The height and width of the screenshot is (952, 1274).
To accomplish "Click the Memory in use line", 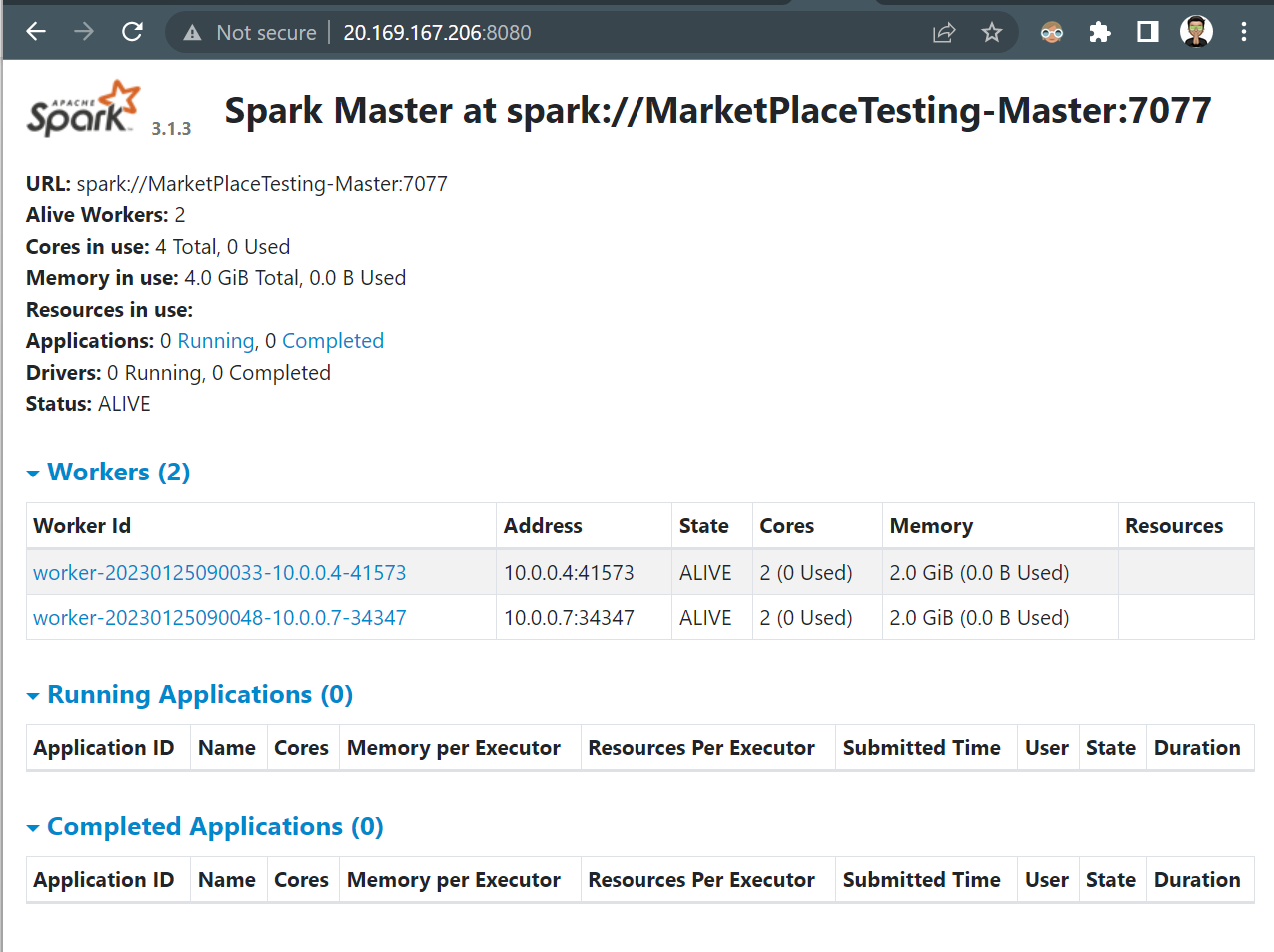I will point(216,278).
